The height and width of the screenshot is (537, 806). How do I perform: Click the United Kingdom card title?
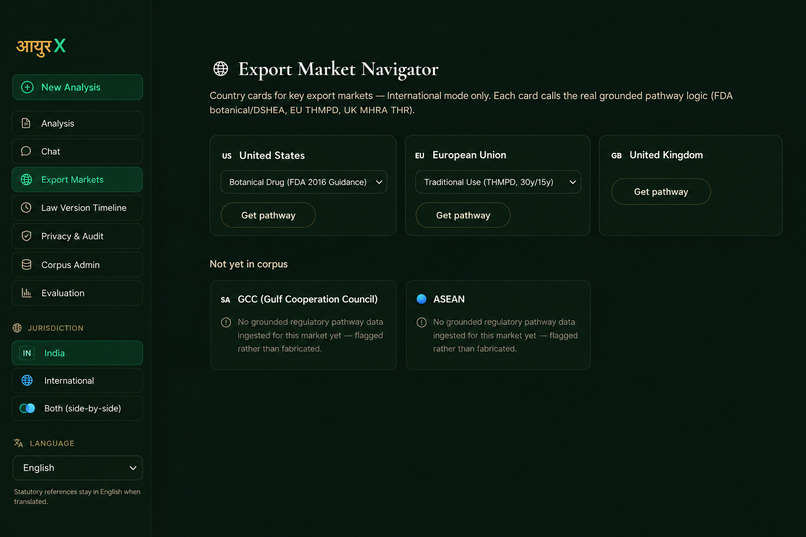(666, 155)
